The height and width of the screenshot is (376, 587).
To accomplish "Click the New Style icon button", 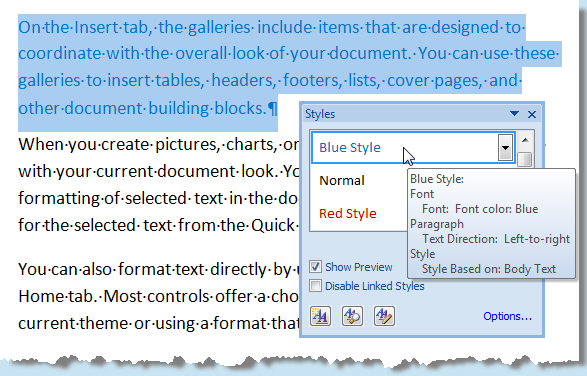I will point(320,316).
